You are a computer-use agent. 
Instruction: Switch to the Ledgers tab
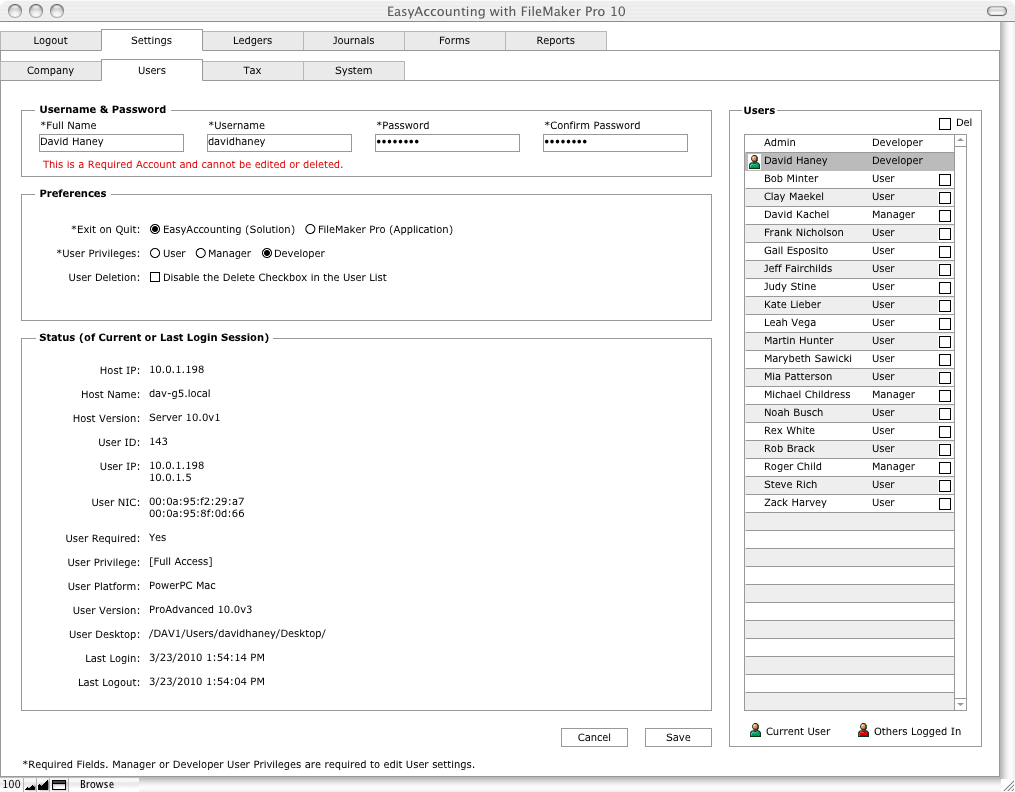(252, 40)
